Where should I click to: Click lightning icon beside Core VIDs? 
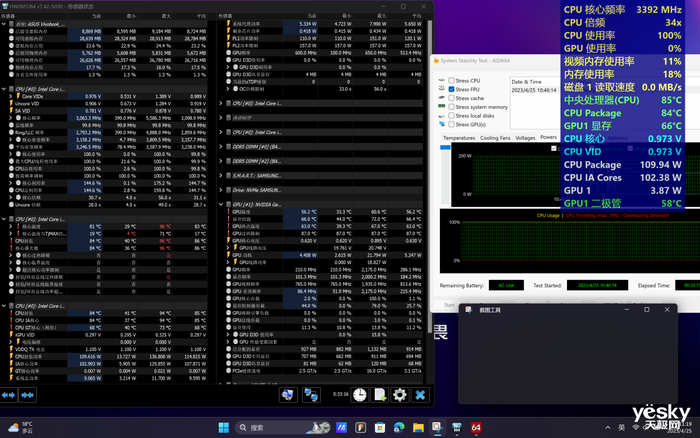[x=18, y=96]
